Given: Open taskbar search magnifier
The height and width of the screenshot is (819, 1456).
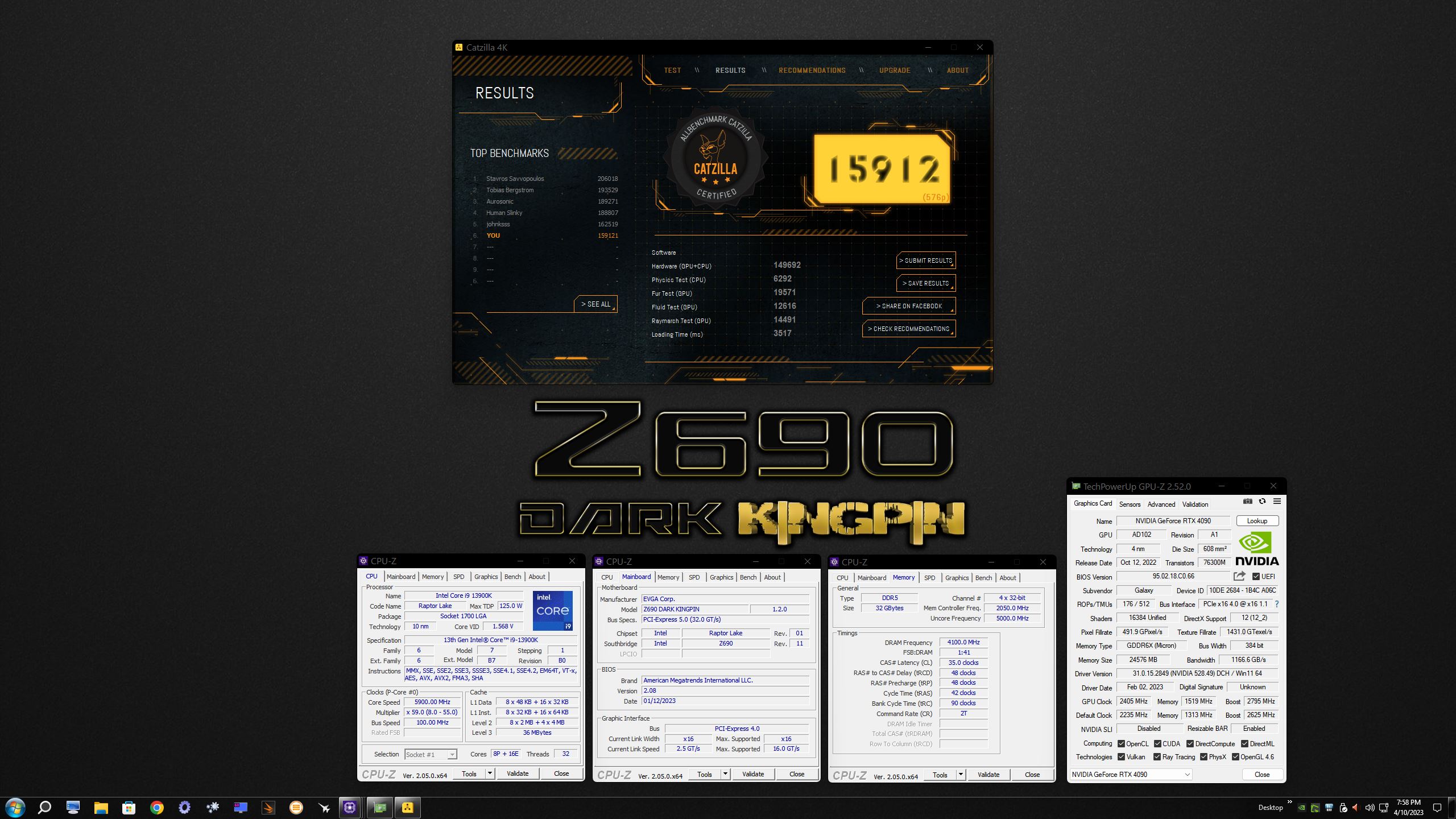Looking at the screenshot, I should click(x=44, y=808).
